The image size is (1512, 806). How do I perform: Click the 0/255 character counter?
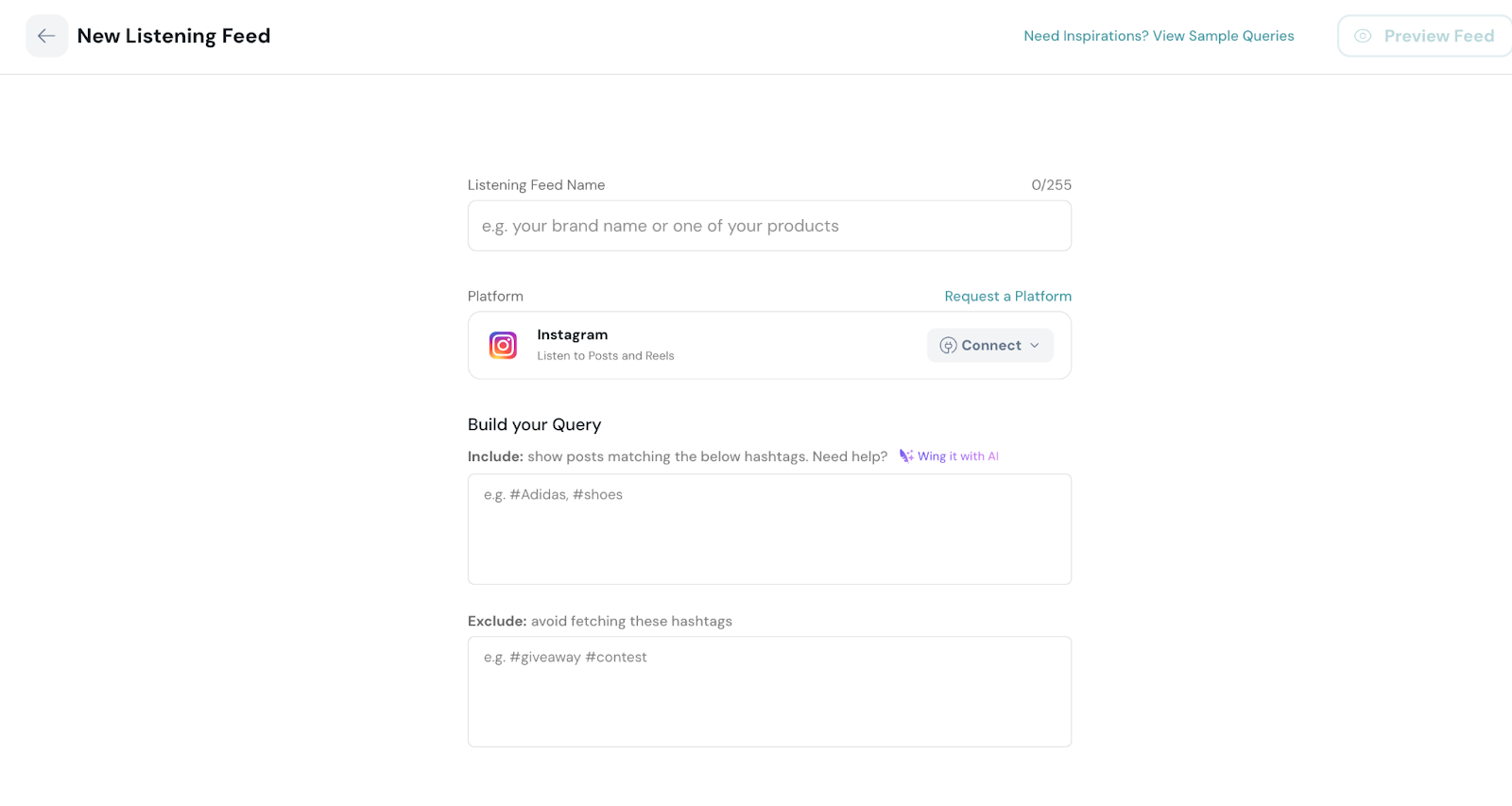[1051, 185]
